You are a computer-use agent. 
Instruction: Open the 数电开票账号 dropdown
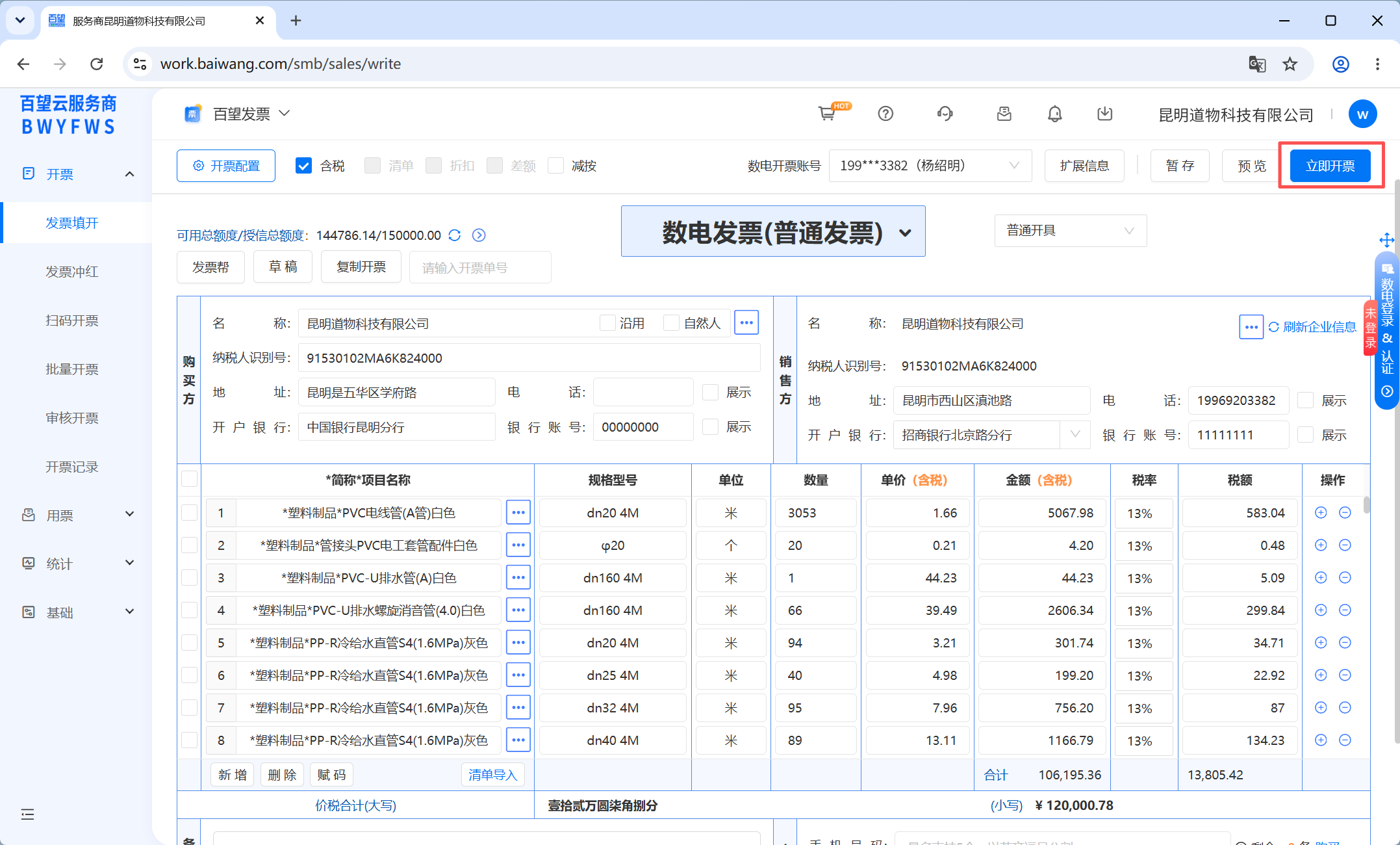point(930,166)
